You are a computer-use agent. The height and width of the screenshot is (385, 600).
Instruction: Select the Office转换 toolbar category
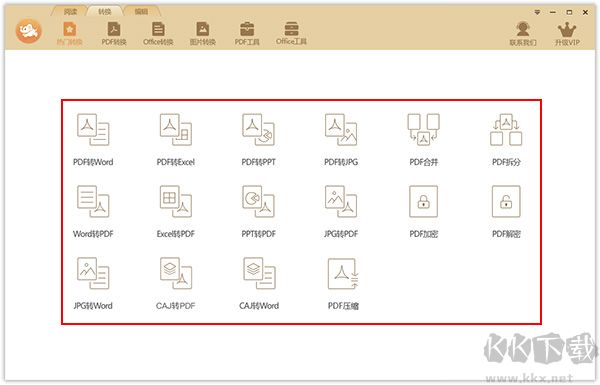click(158, 34)
